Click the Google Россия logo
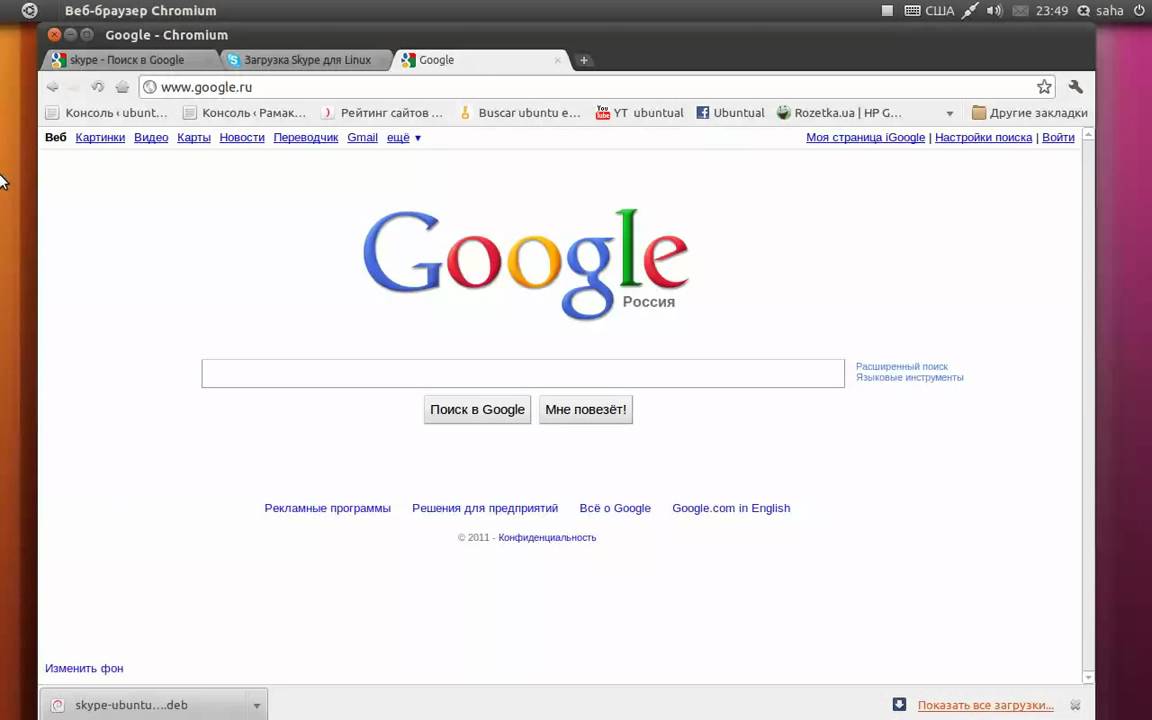1152x720 pixels. click(x=526, y=264)
